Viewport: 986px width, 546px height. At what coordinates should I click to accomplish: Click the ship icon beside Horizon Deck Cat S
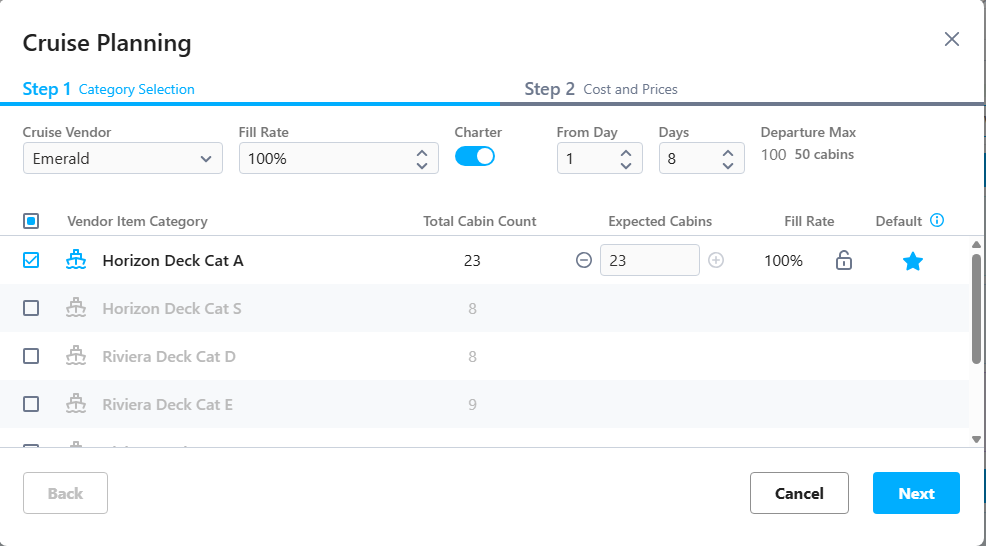pos(76,308)
